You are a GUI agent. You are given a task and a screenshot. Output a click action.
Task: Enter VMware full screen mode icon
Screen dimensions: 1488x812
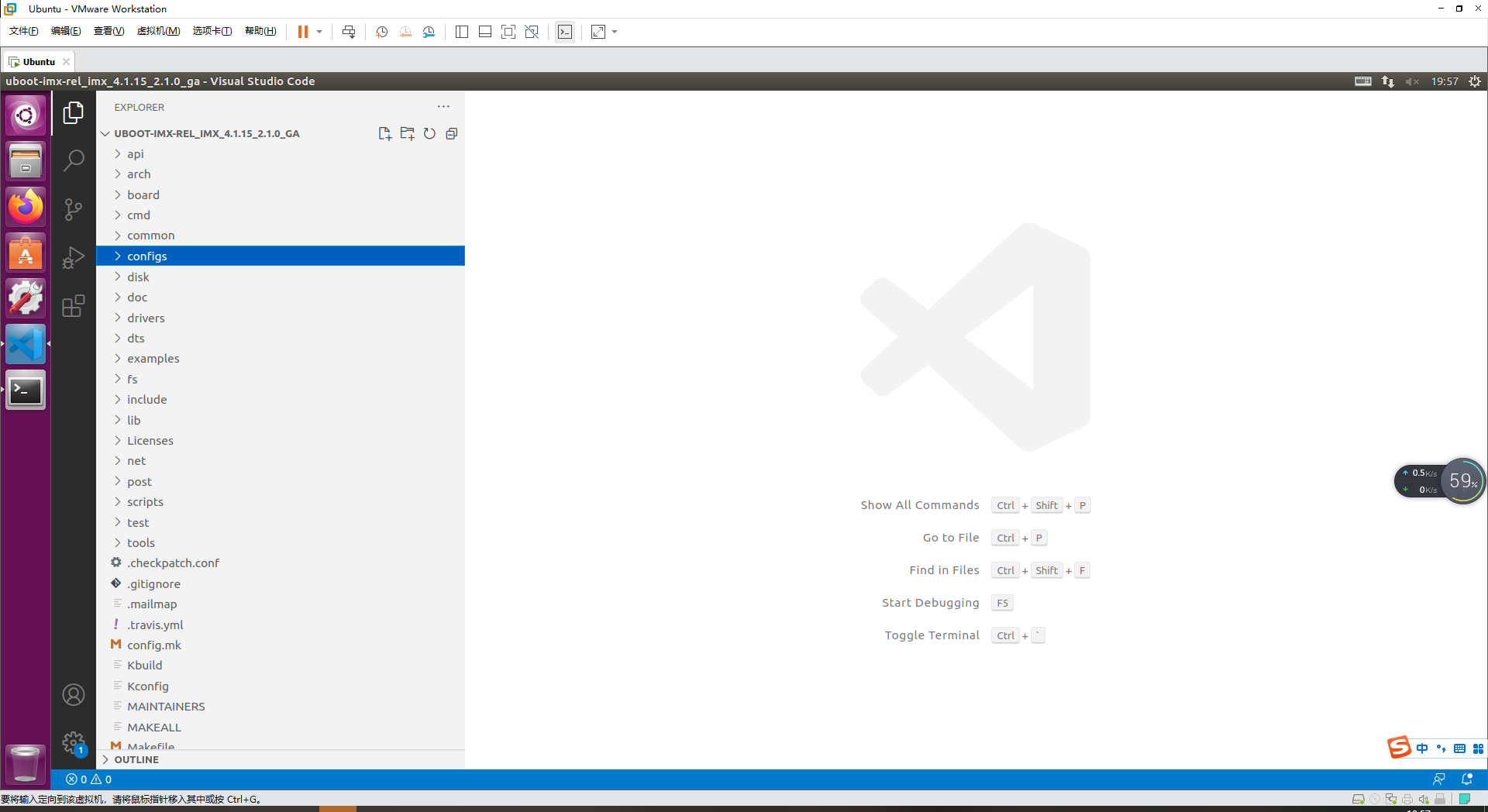click(x=508, y=32)
